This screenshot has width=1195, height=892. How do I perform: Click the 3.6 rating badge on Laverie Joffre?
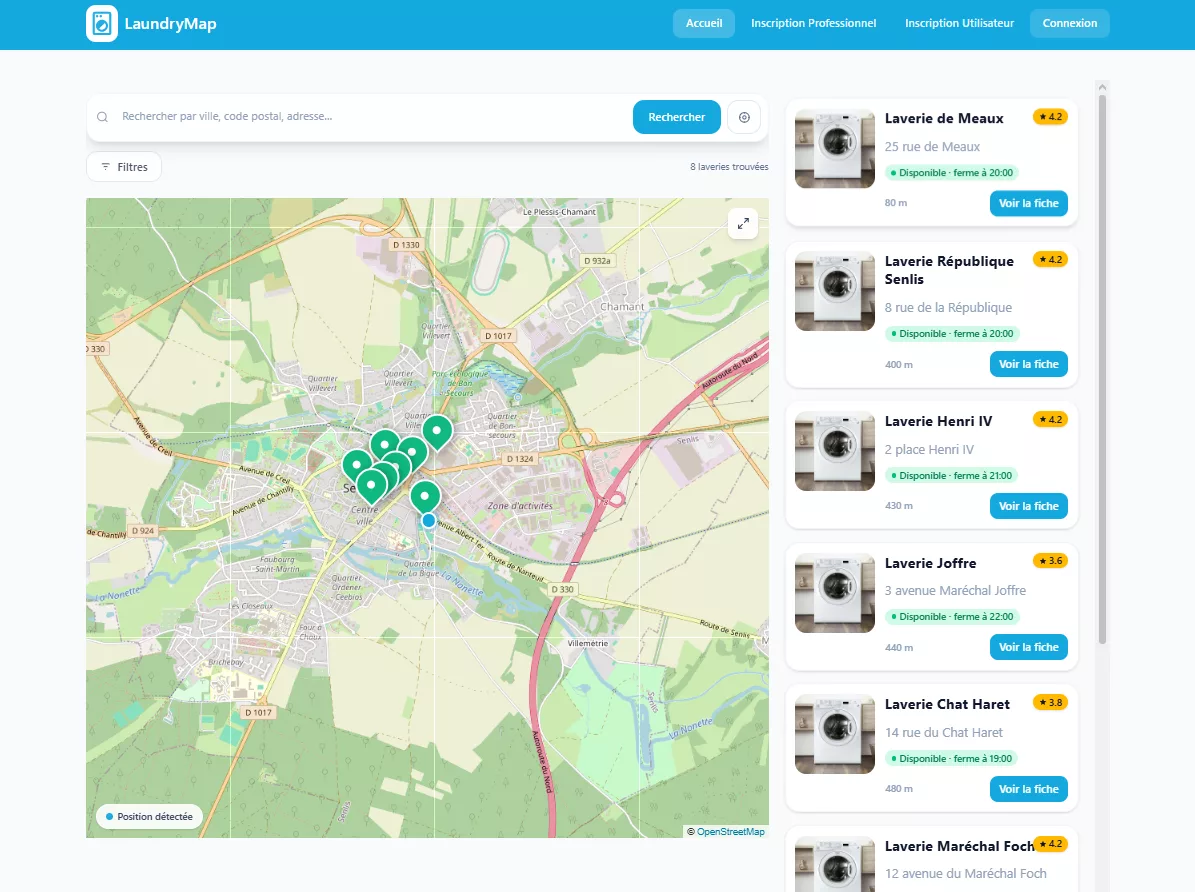1050,560
